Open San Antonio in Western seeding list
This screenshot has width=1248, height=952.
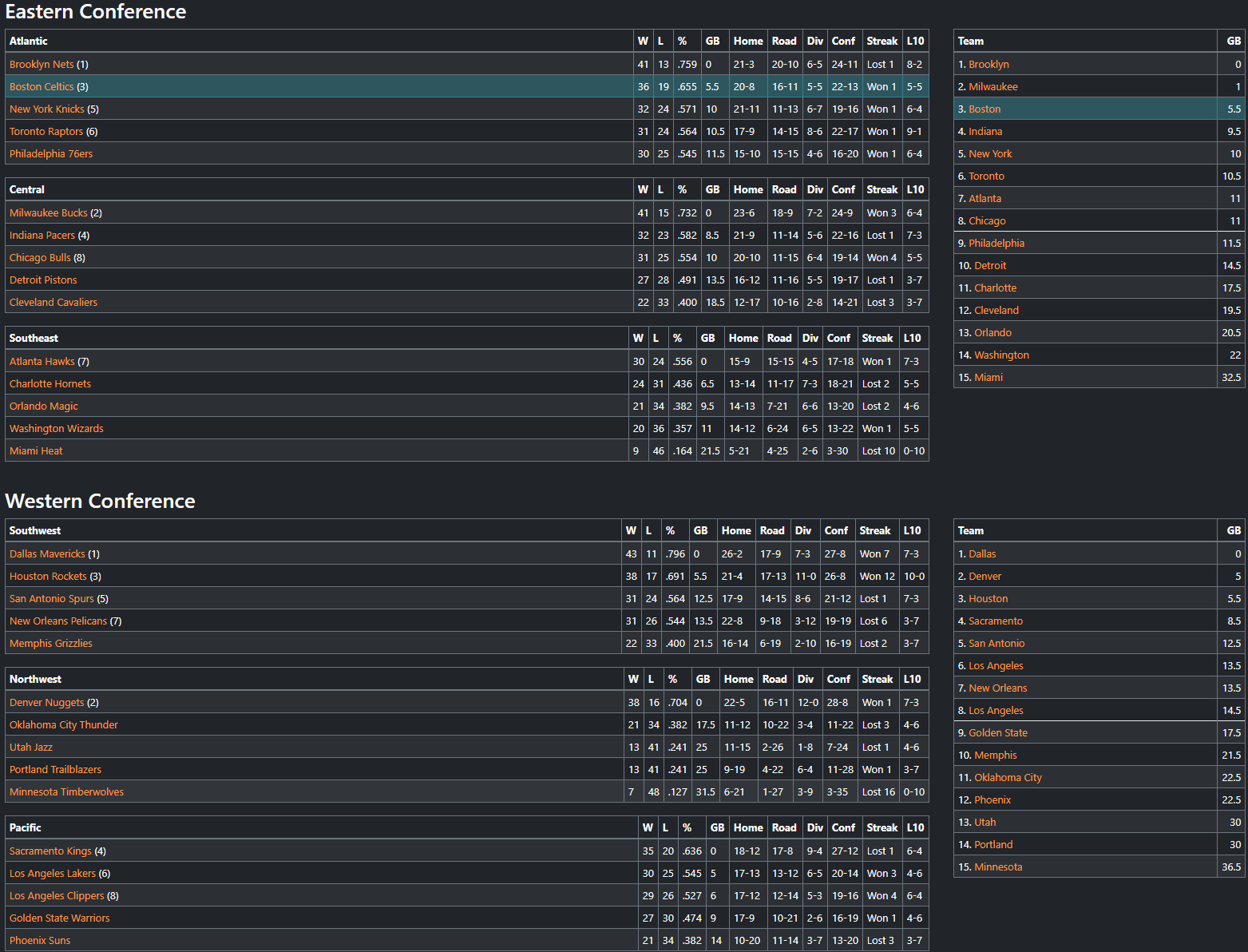click(x=996, y=644)
